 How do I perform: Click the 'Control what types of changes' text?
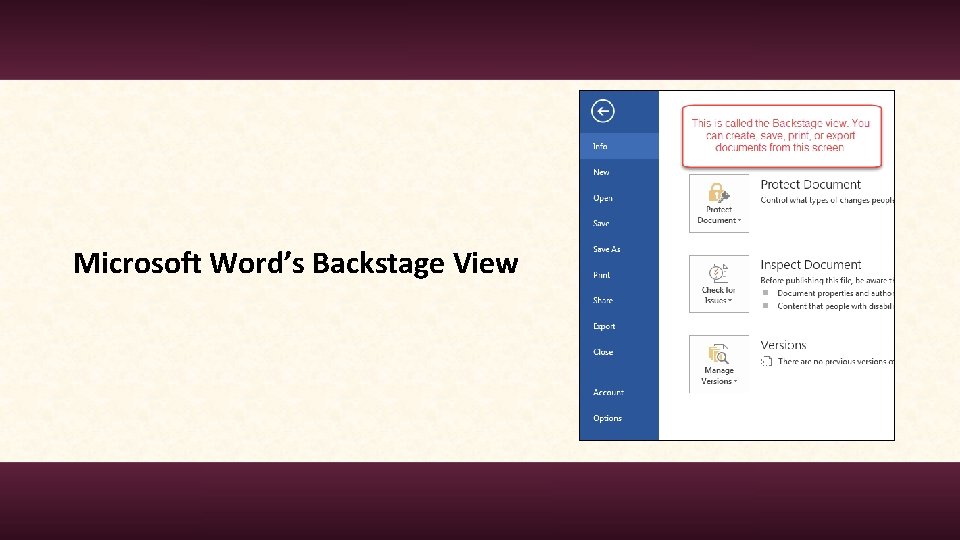827,200
